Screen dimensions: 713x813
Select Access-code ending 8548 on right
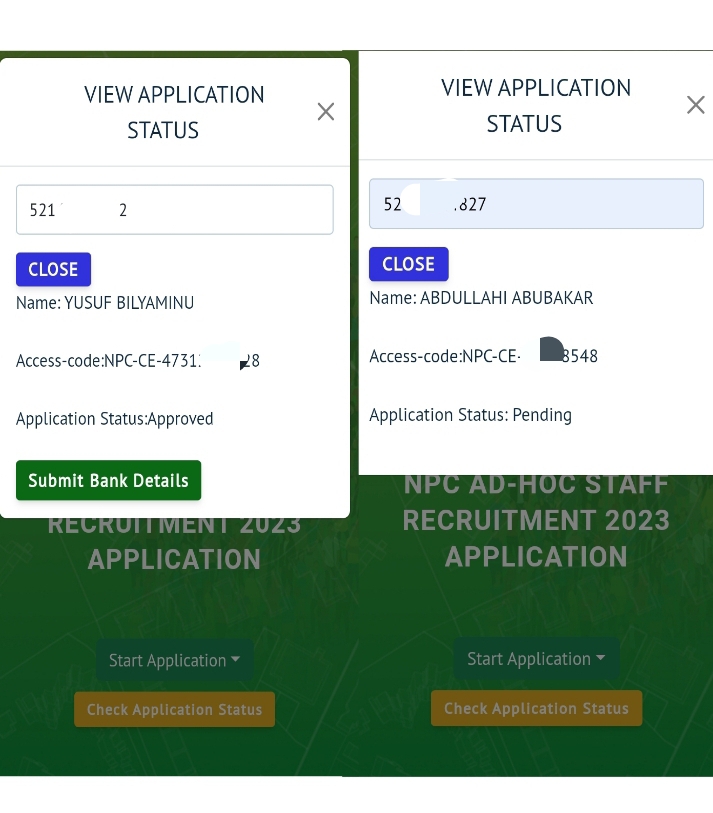click(483, 356)
